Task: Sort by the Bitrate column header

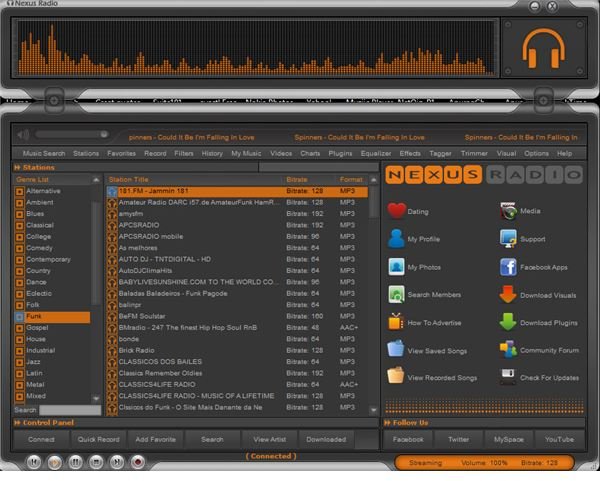Action: [x=297, y=179]
